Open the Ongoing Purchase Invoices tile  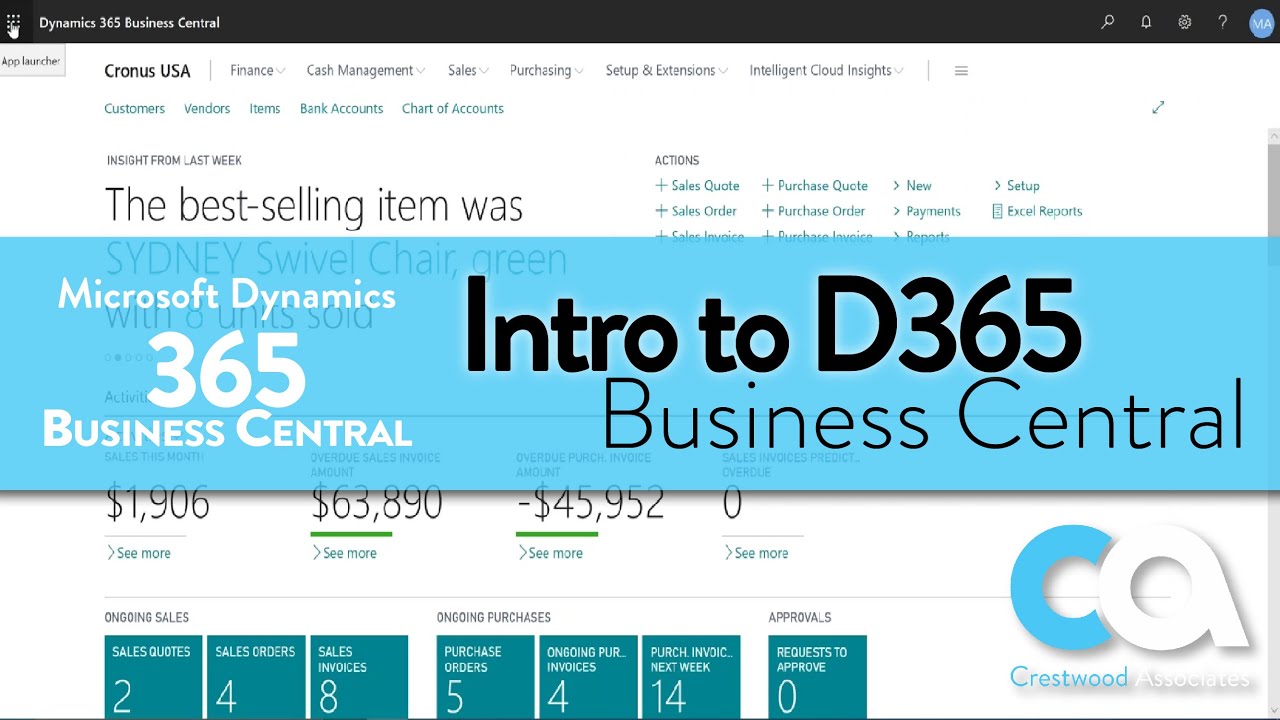pos(588,677)
